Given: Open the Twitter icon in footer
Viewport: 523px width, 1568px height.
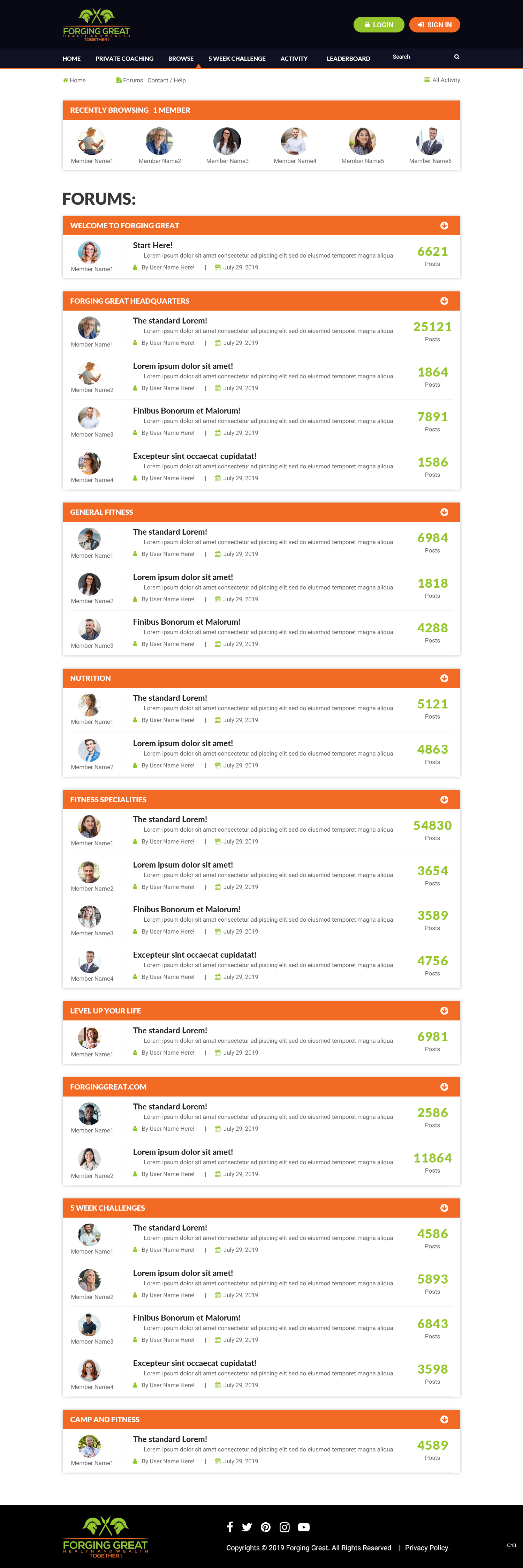Looking at the screenshot, I should pyautogui.click(x=247, y=1526).
